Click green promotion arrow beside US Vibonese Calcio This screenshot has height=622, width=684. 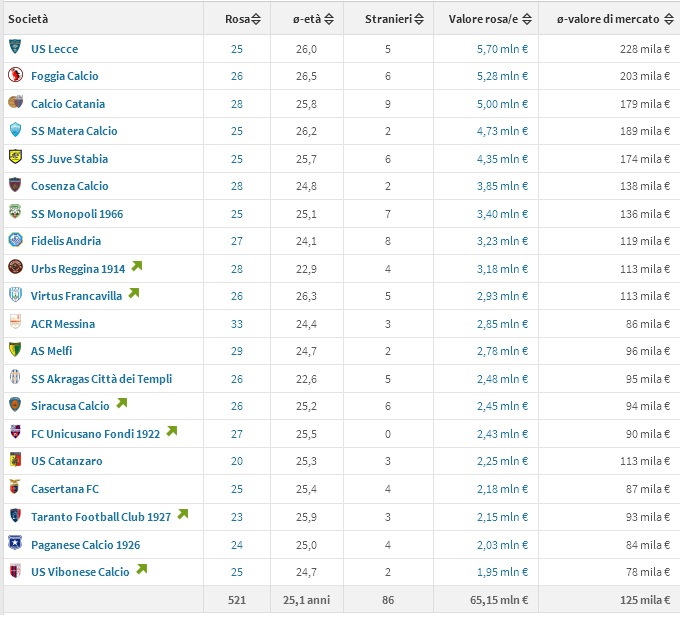click(x=142, y=570)
